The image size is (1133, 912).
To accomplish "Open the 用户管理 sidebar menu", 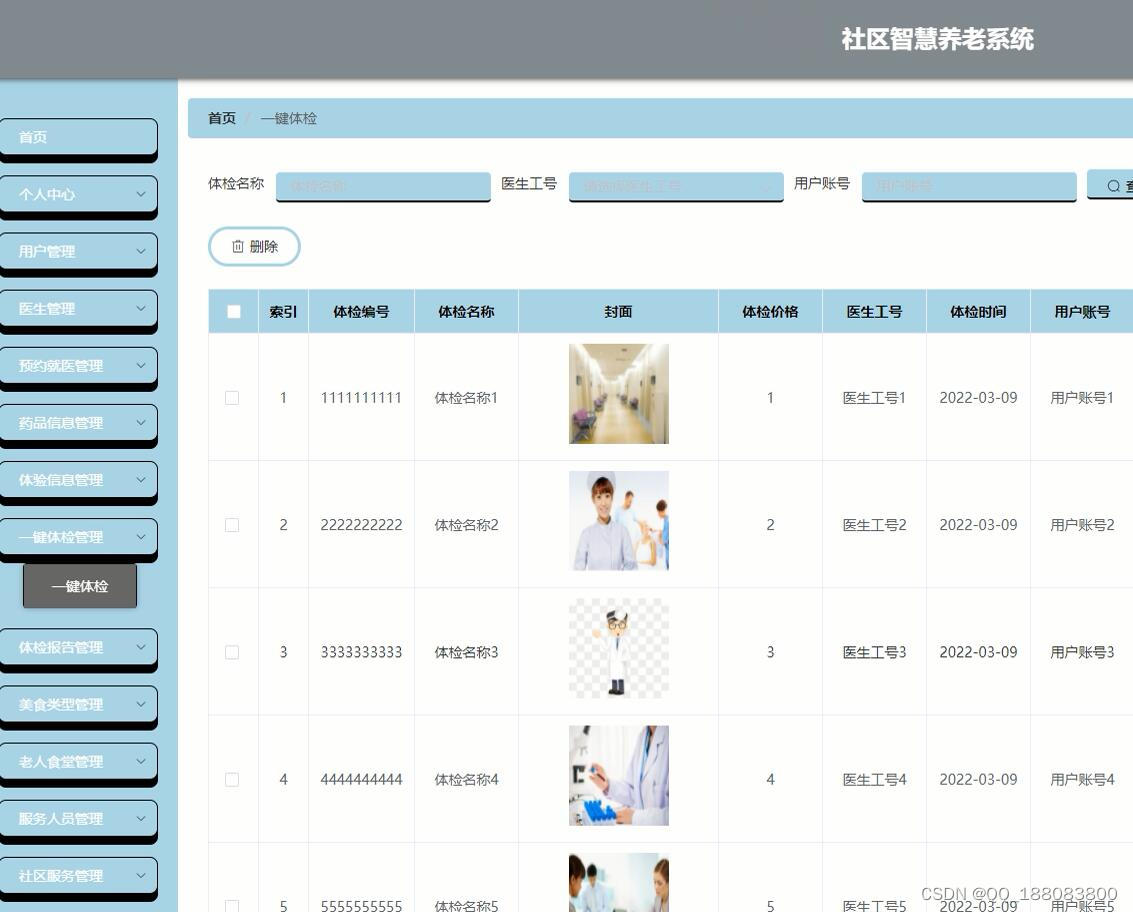I will pyautogui.click(x=79, y=251).
